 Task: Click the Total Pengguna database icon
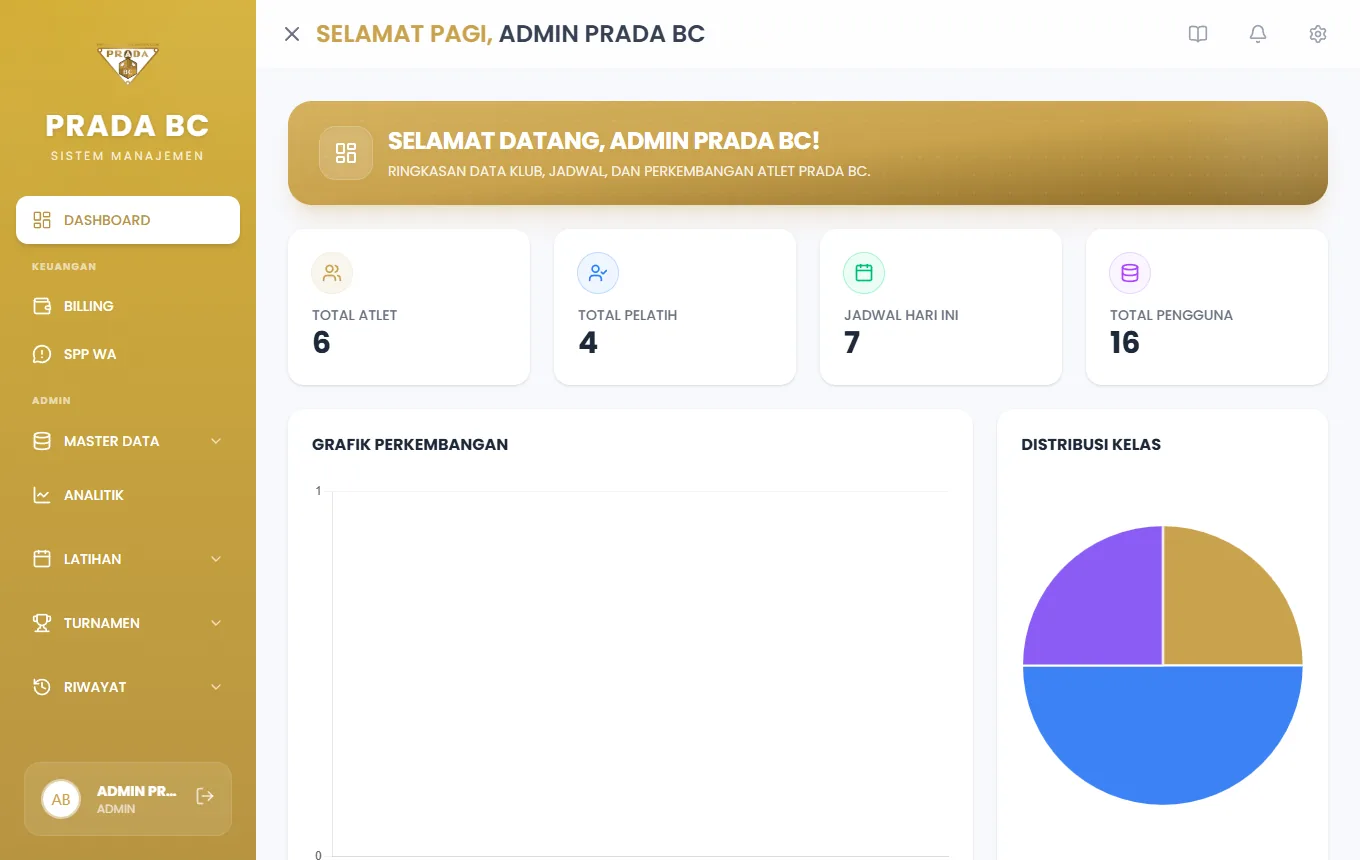coord(1130,273)
